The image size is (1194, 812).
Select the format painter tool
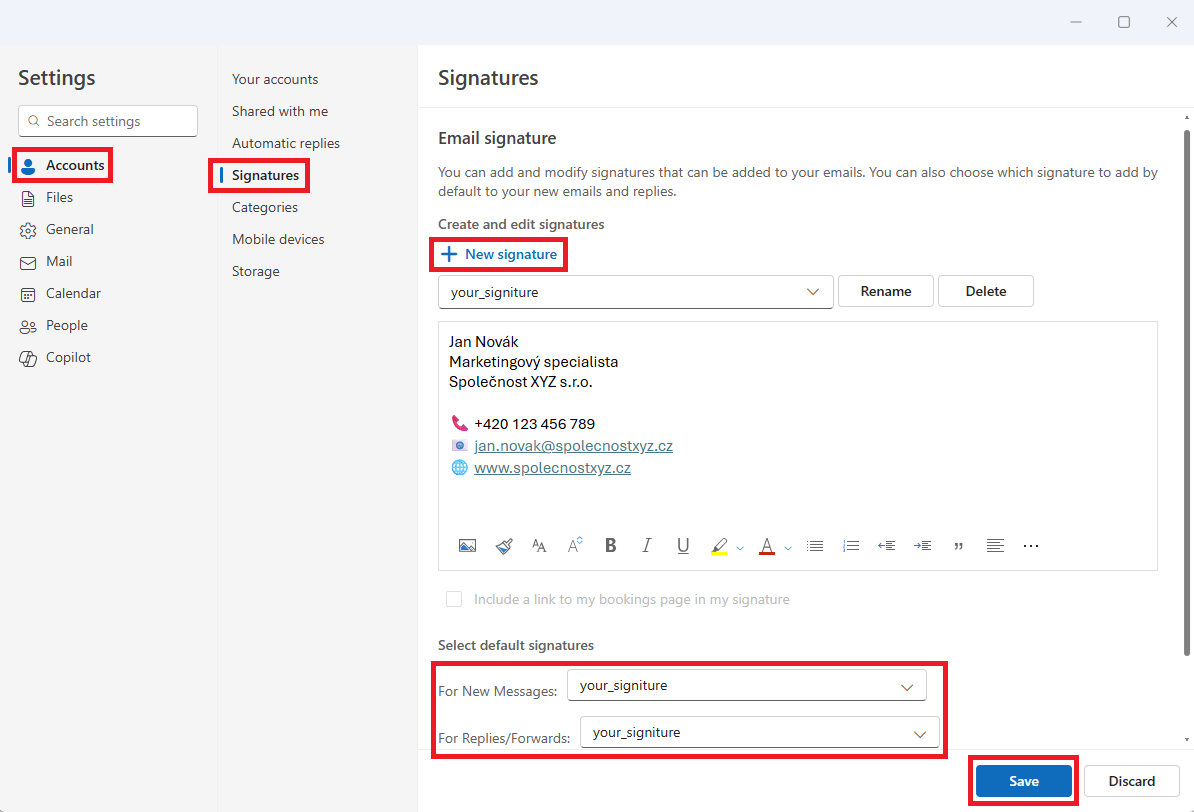pyautogui.click(x=504, y=546)
